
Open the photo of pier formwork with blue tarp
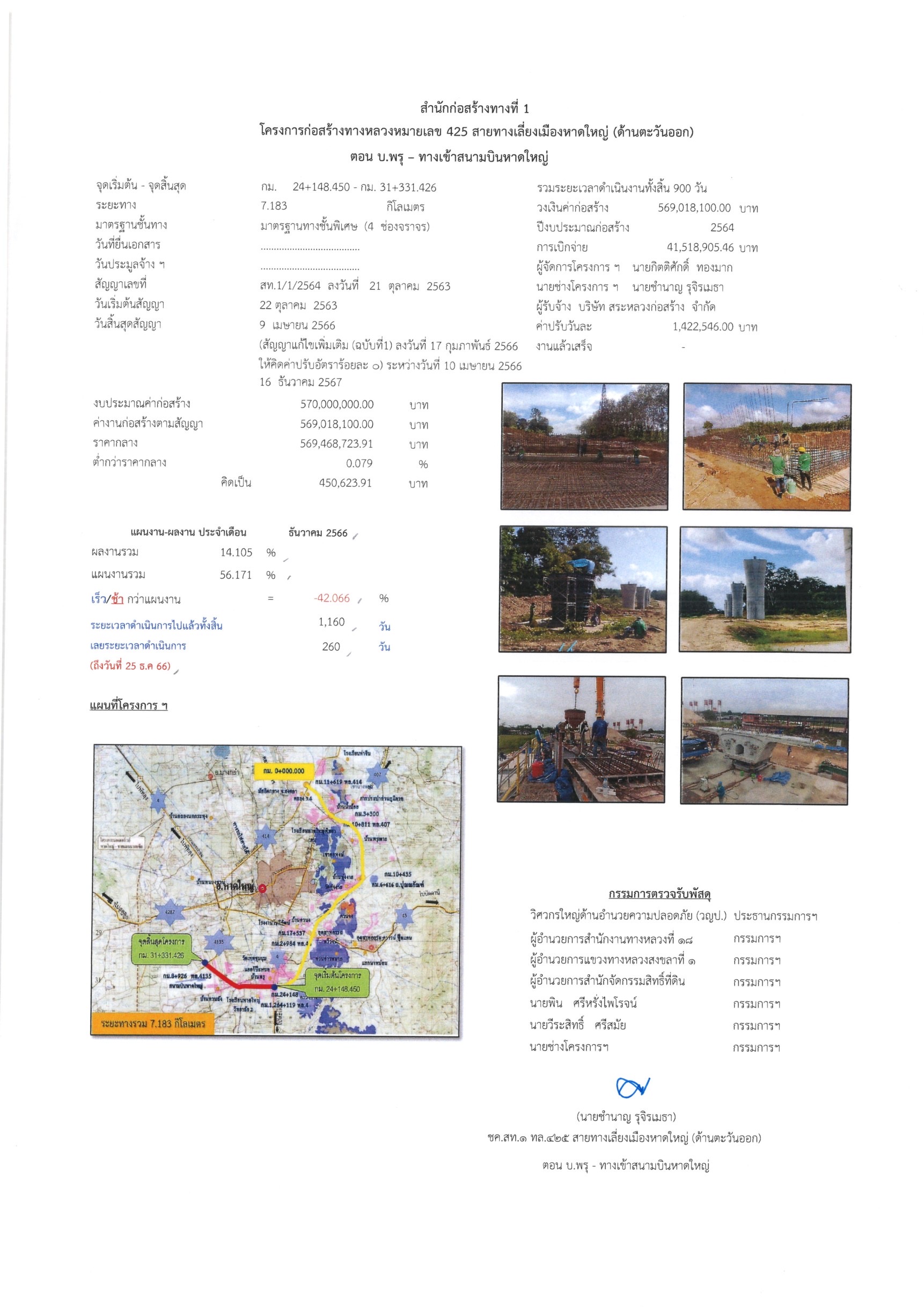pyautogui.click(x=583, y=589)
